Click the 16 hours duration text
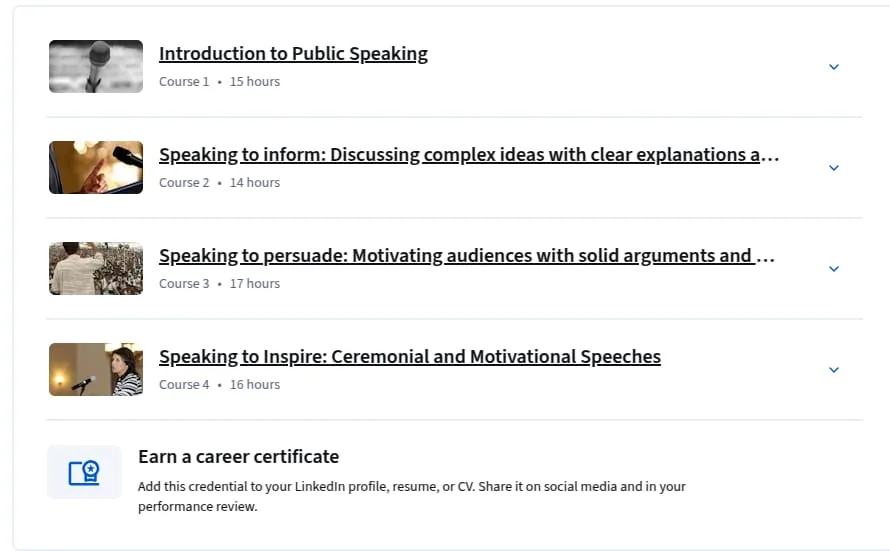The width and height of the screenshot is (890, 551). pos(255,385)
